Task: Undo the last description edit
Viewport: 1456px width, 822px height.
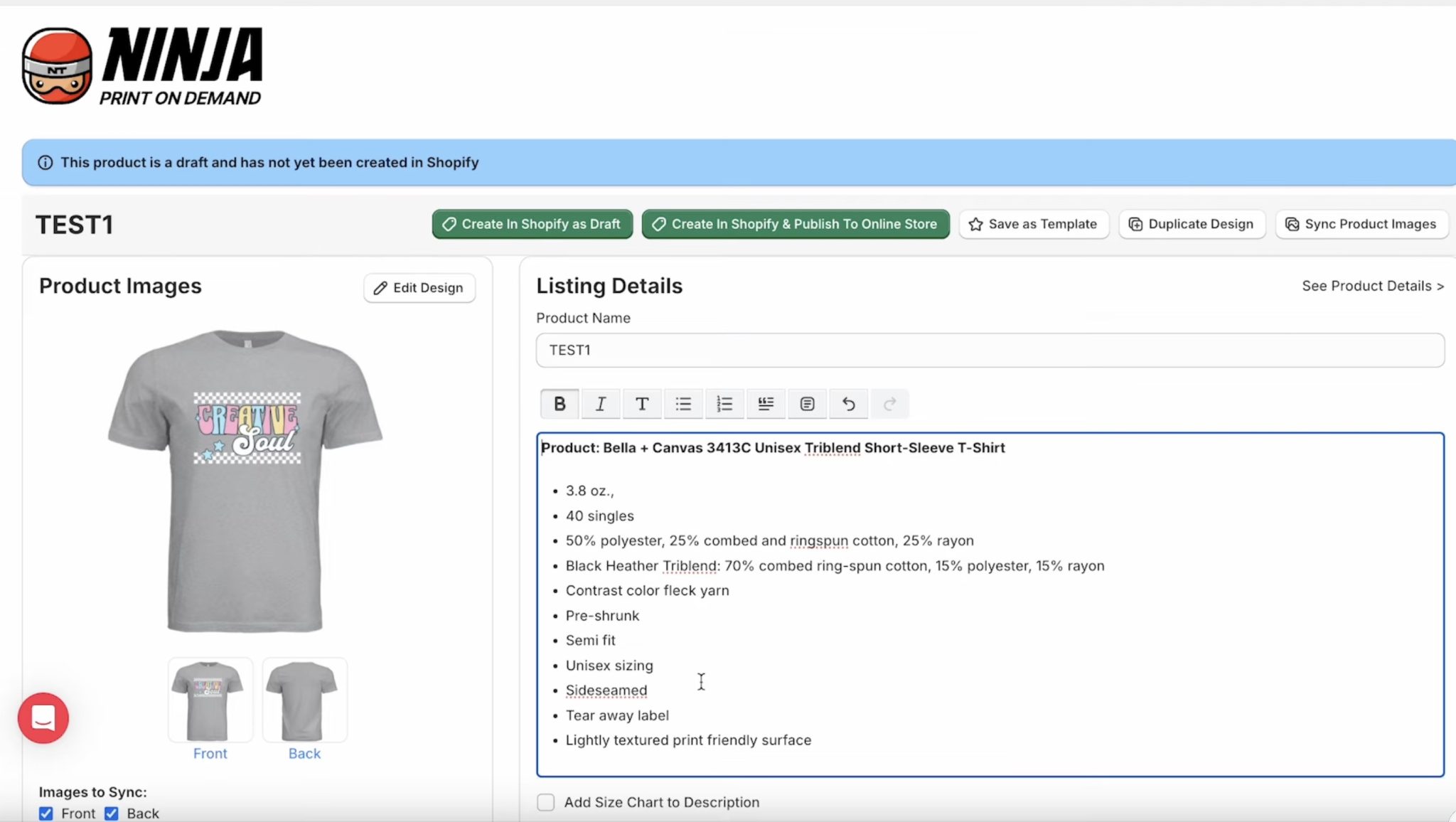Action: pos(848,403)
